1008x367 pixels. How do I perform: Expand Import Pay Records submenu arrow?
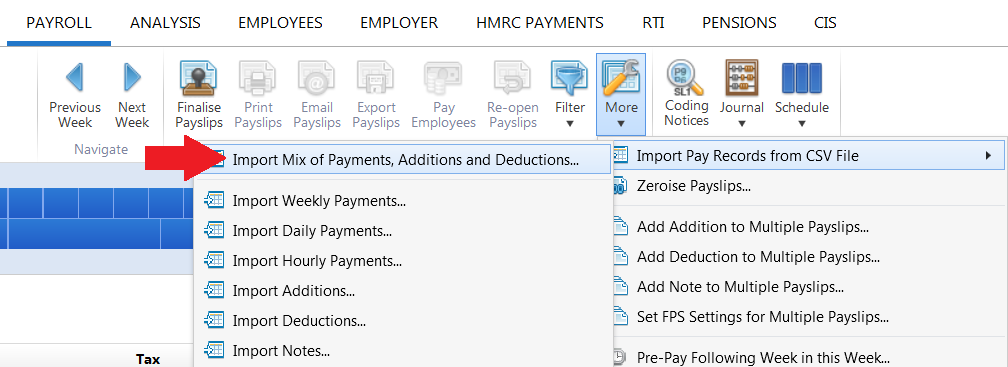pos(989,155)
